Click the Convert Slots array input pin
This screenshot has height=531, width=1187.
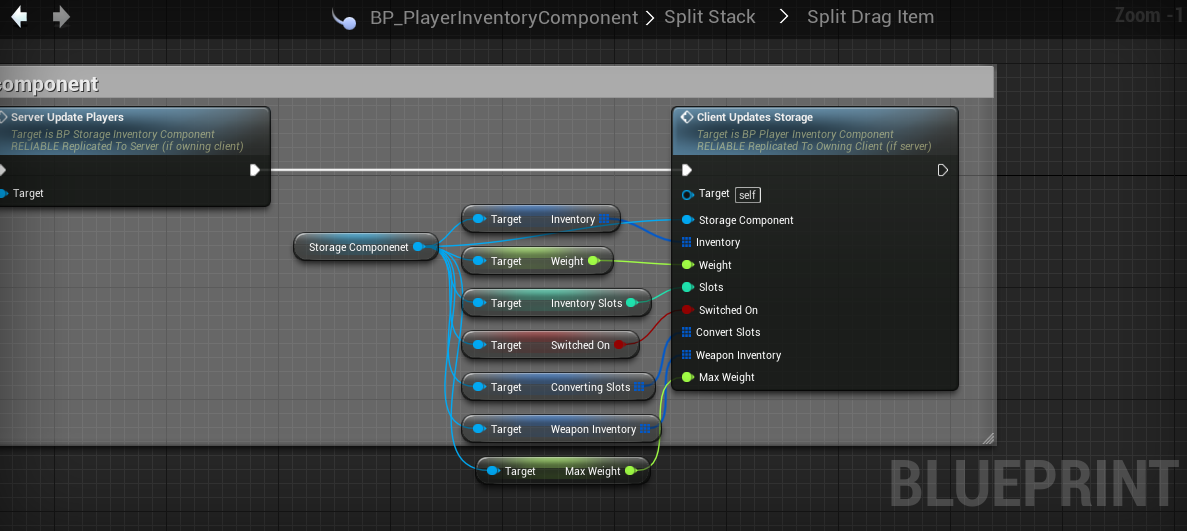coord(686,332)
